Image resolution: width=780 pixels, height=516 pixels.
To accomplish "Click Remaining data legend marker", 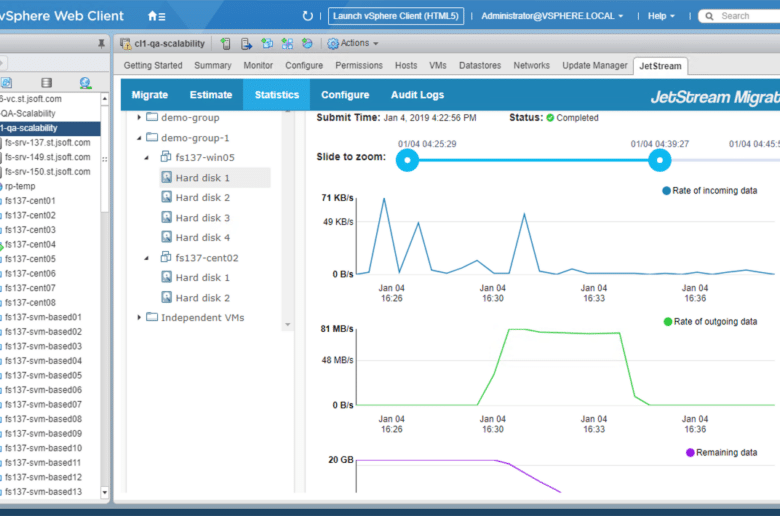I will click(x=690, y=452).
